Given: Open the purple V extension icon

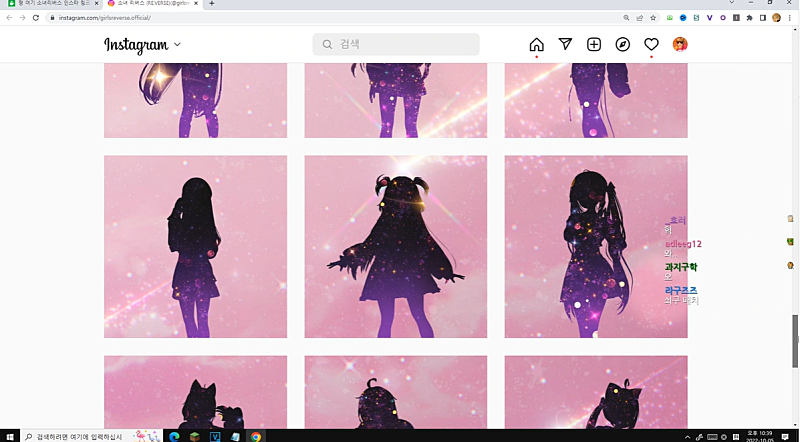Looking at the screenshot, I should coord(709,18).
